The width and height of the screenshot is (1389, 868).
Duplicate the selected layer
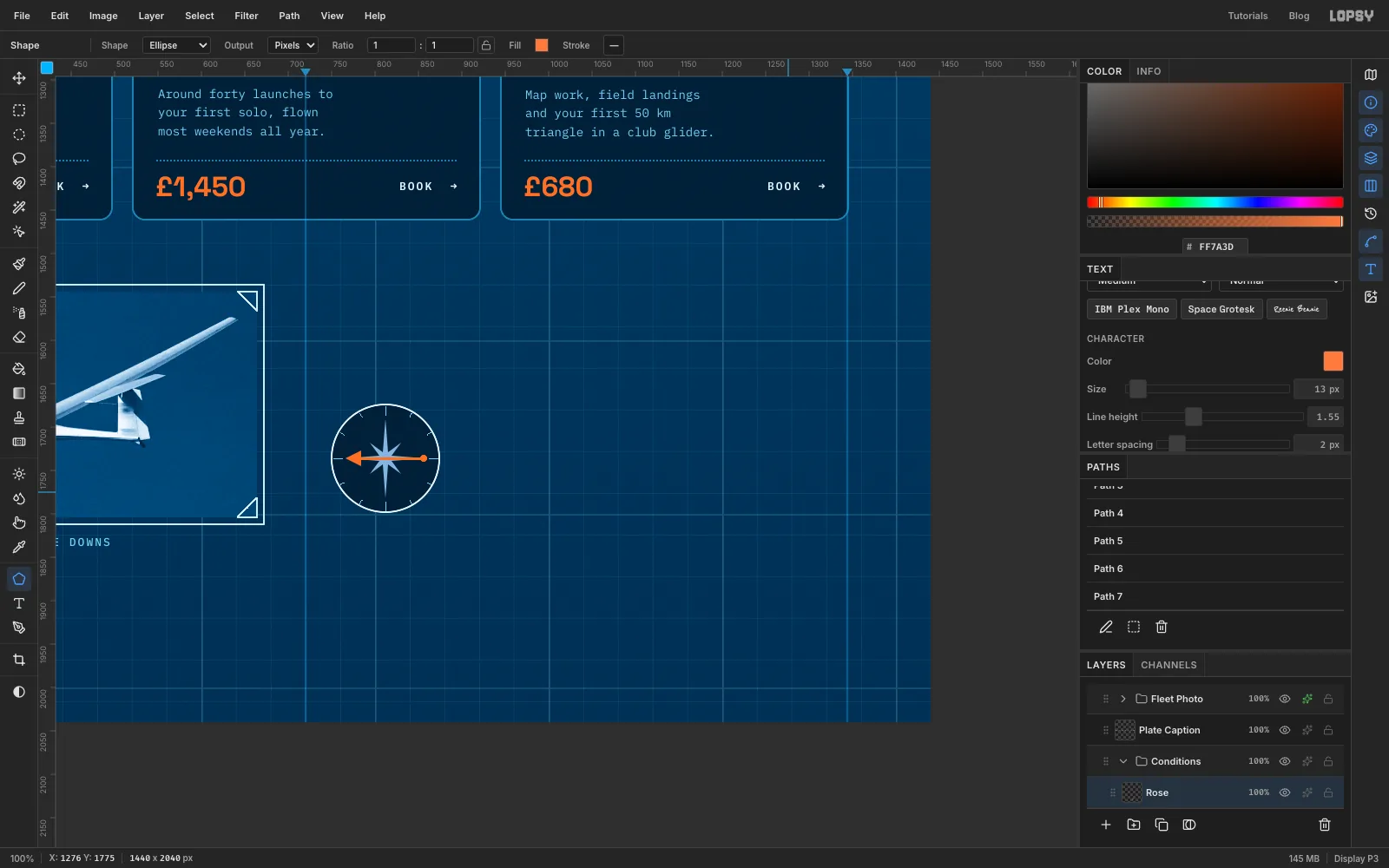click(x=1162, y=825)
